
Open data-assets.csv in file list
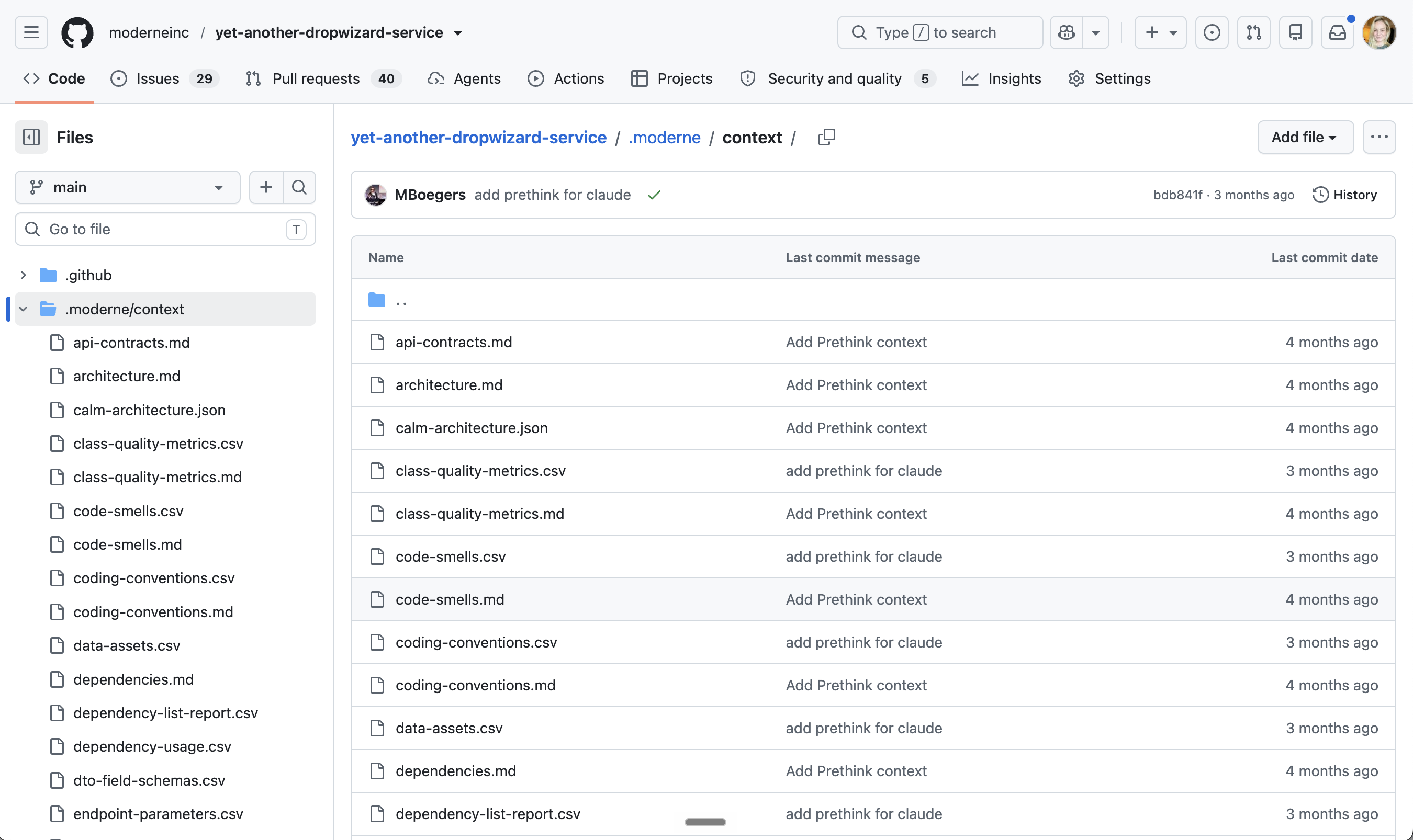(x=449, y=728)
